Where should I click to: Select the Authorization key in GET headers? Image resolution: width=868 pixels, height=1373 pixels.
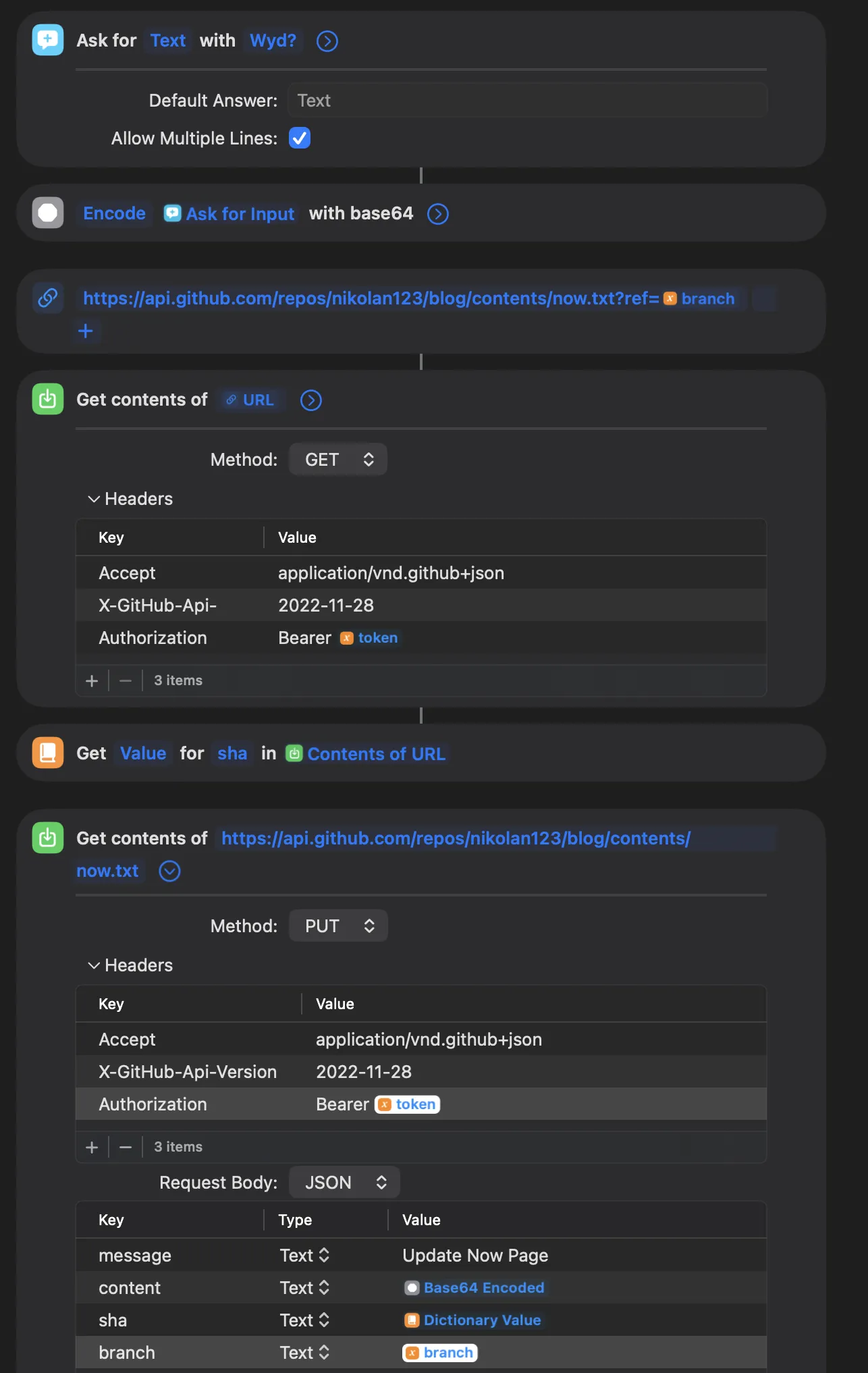pos(153,638)
